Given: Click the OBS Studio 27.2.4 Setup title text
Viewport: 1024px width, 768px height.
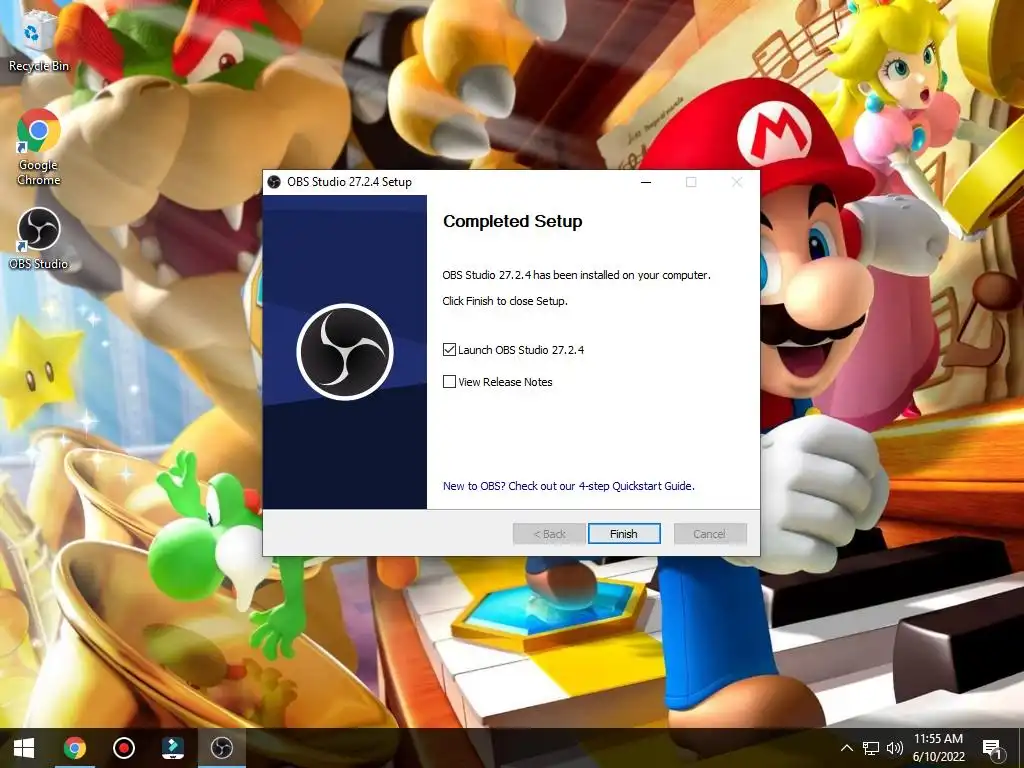Looking at the screenshot, I should pos(349,182).
